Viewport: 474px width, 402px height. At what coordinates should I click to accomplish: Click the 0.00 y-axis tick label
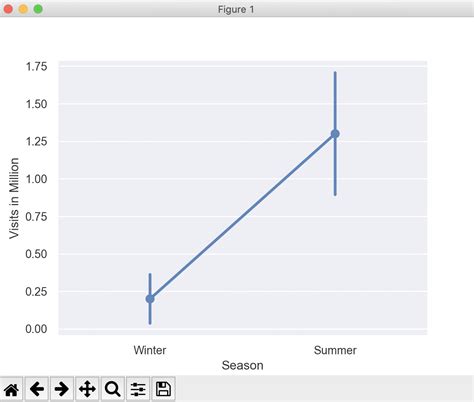coord(36,329)
